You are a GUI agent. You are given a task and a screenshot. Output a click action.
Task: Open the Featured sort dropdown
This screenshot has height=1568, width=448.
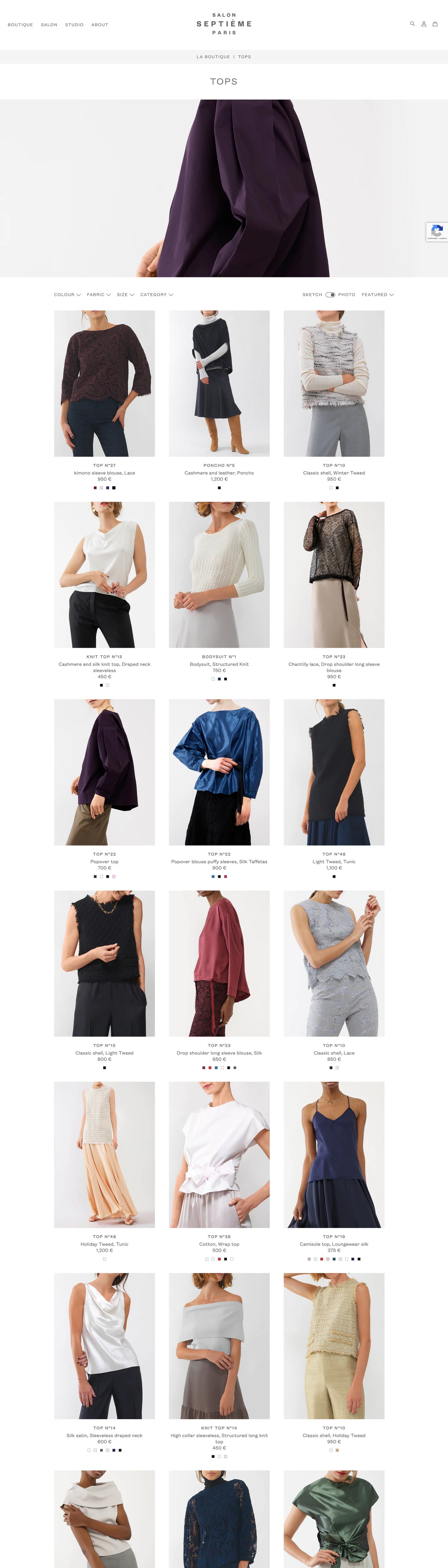click(377, 295)
